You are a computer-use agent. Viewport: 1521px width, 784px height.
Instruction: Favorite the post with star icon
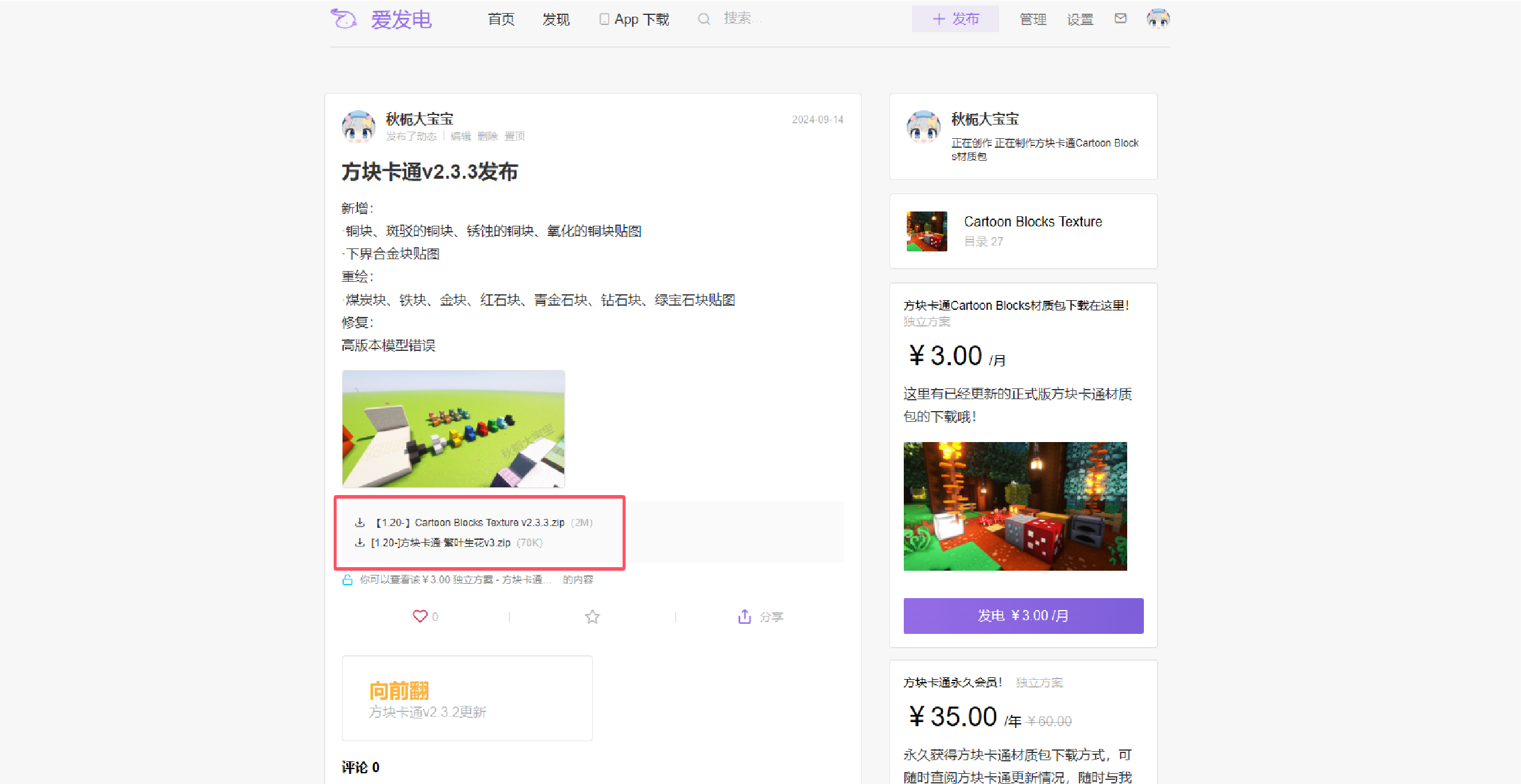[x=592, y=616]
